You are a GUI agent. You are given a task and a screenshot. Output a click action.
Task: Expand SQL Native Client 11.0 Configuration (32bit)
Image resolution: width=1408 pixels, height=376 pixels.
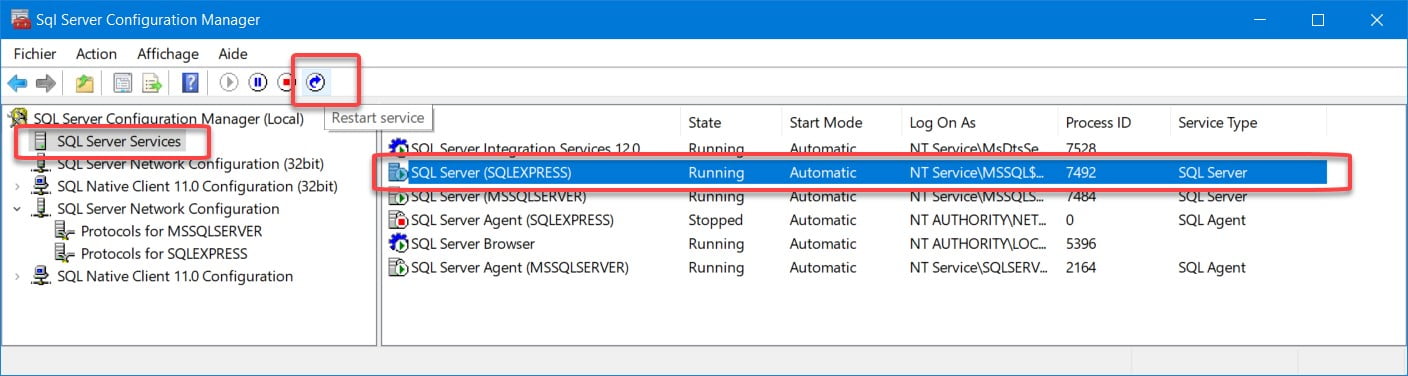tap(17, 186)
